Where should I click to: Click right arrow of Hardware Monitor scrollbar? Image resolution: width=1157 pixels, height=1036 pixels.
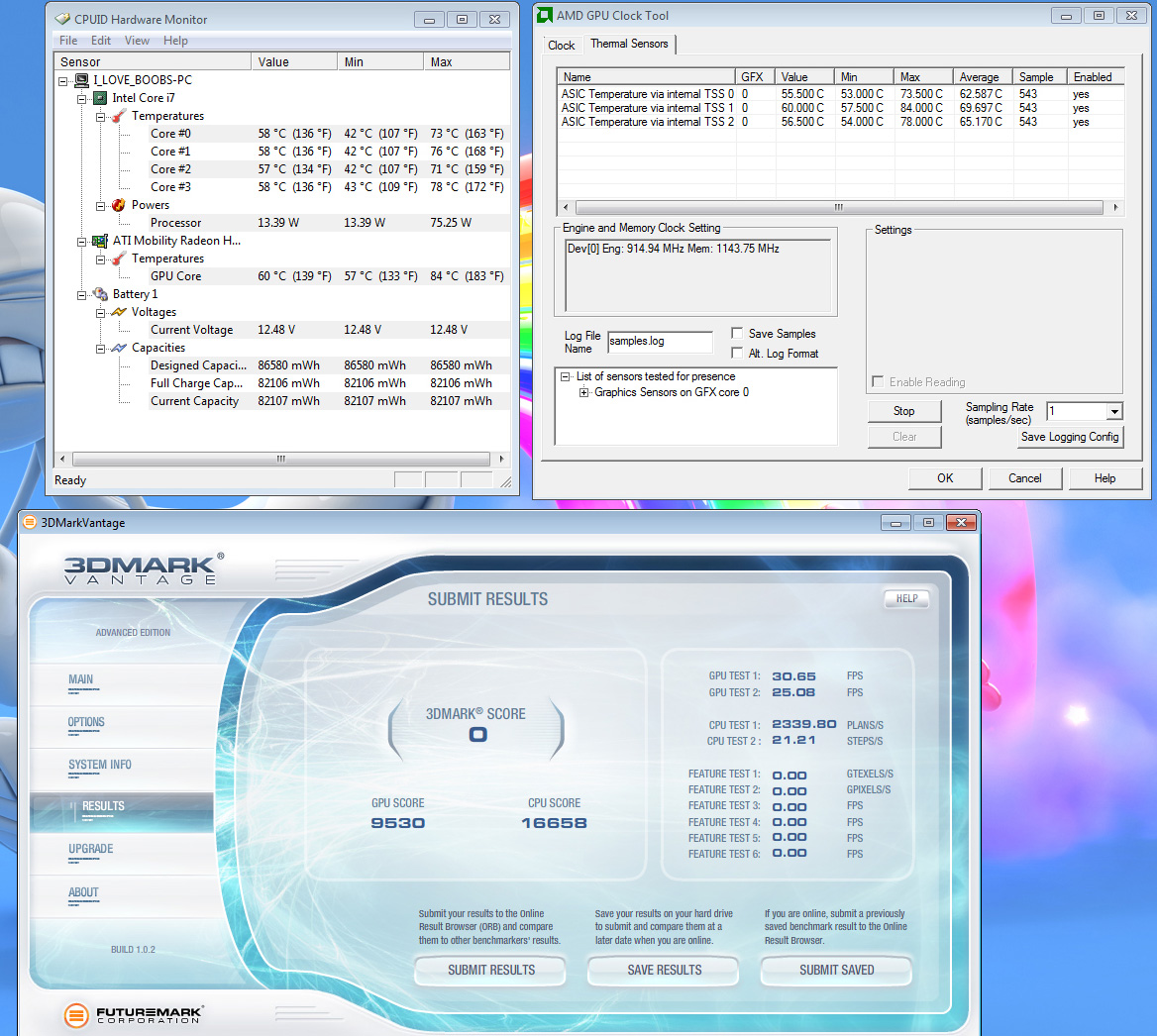pos(502,459)
